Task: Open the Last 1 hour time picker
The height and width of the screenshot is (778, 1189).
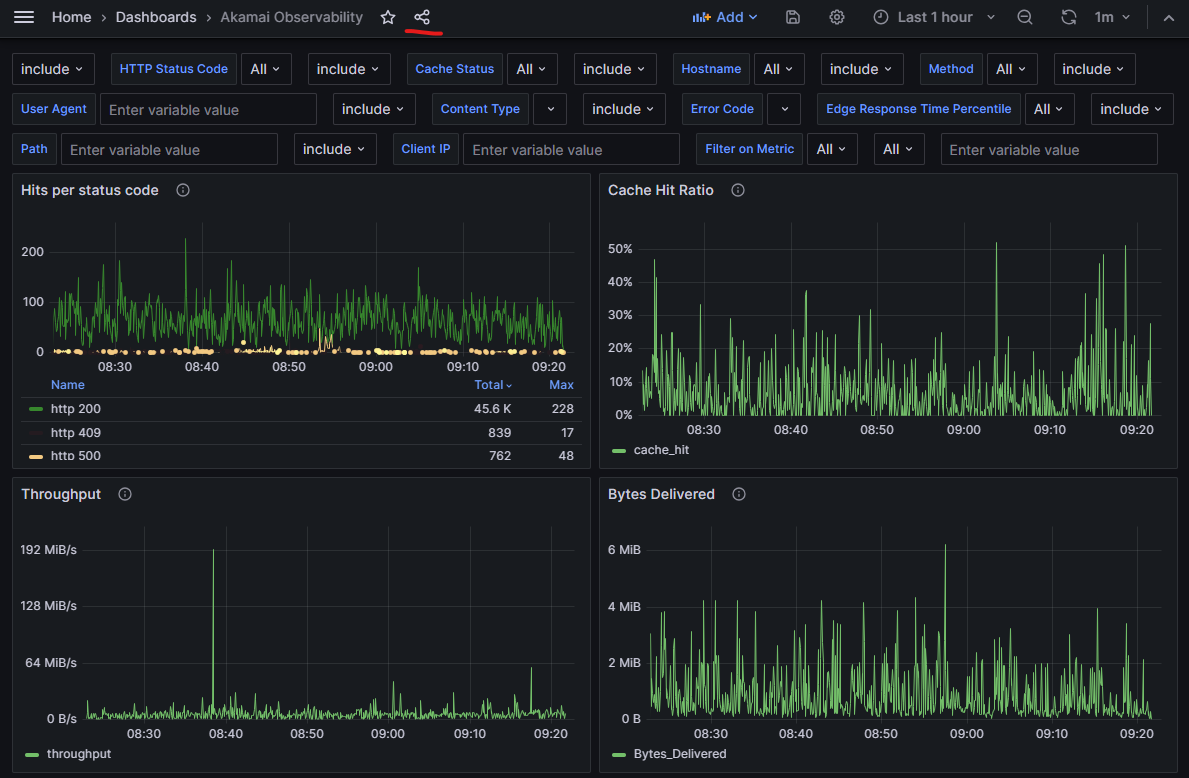Action: (935, 17)
